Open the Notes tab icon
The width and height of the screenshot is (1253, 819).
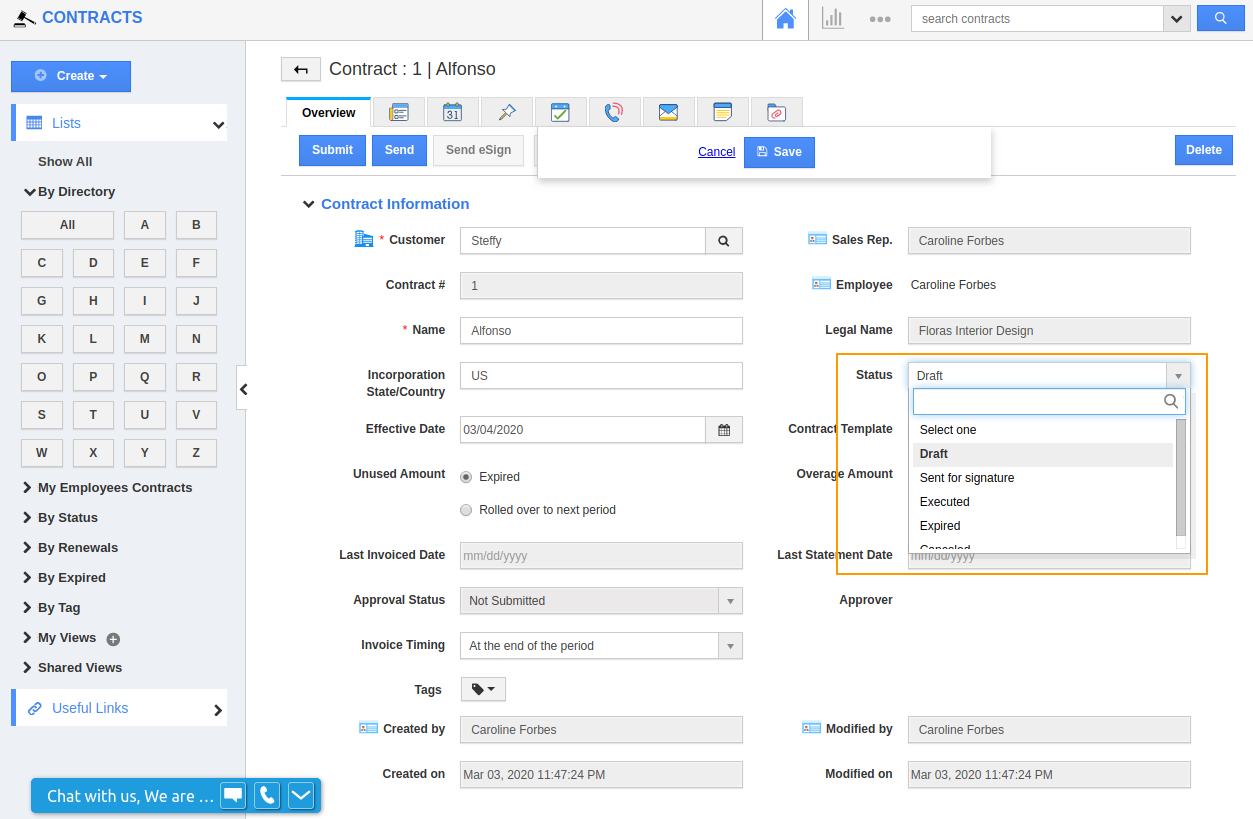(722, 112)
